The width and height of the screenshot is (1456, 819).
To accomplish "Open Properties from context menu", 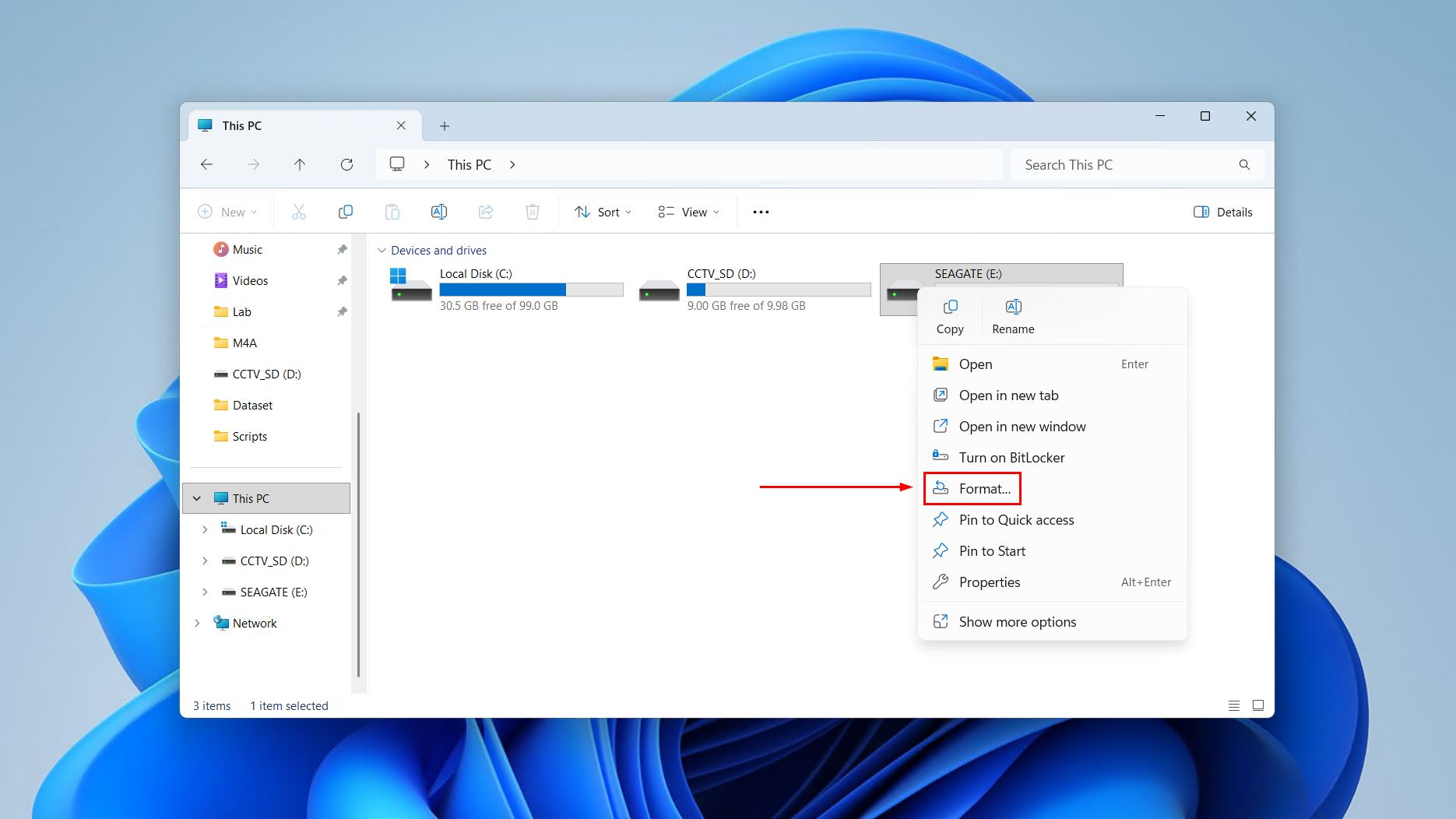I will 1052,582.
